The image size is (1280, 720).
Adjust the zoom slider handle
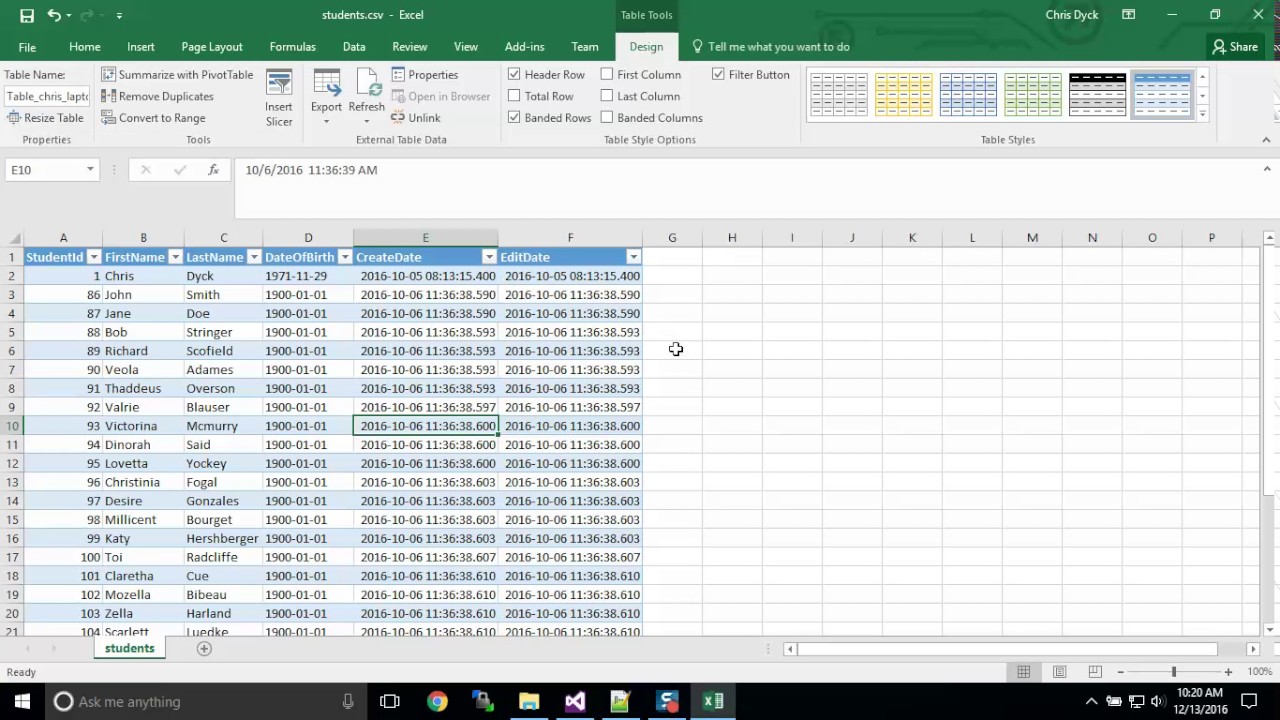click(1174, 672)
